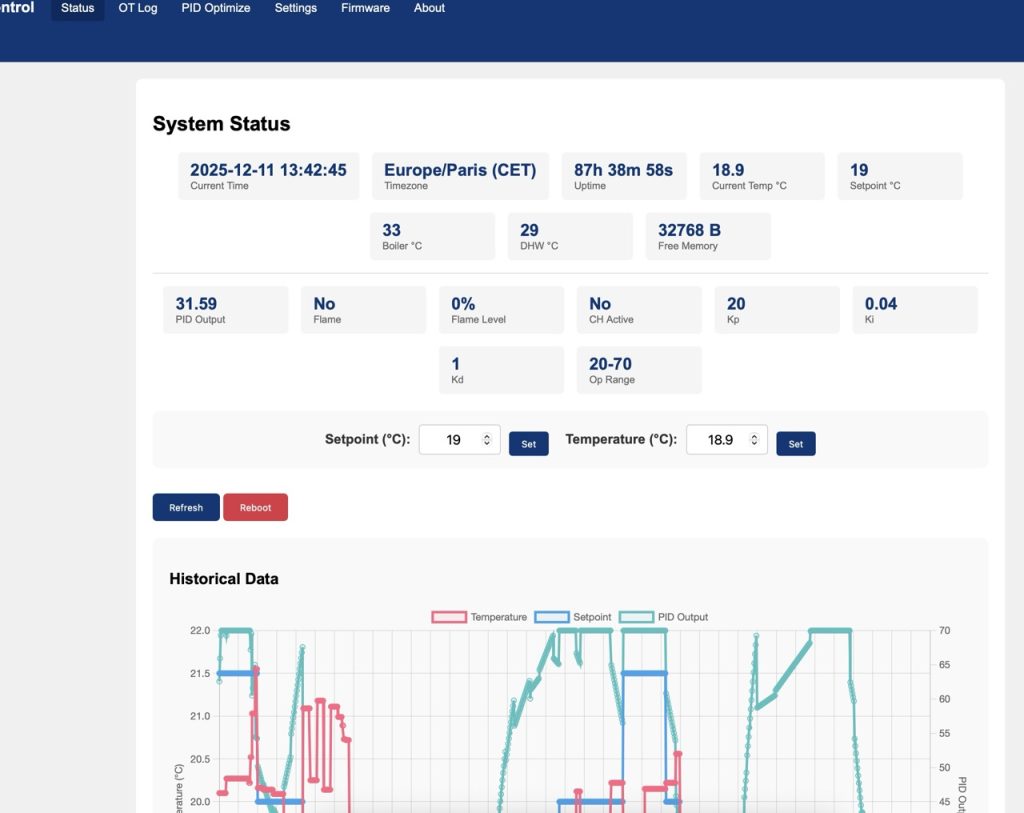Click the Setpoint number input field

452,440
